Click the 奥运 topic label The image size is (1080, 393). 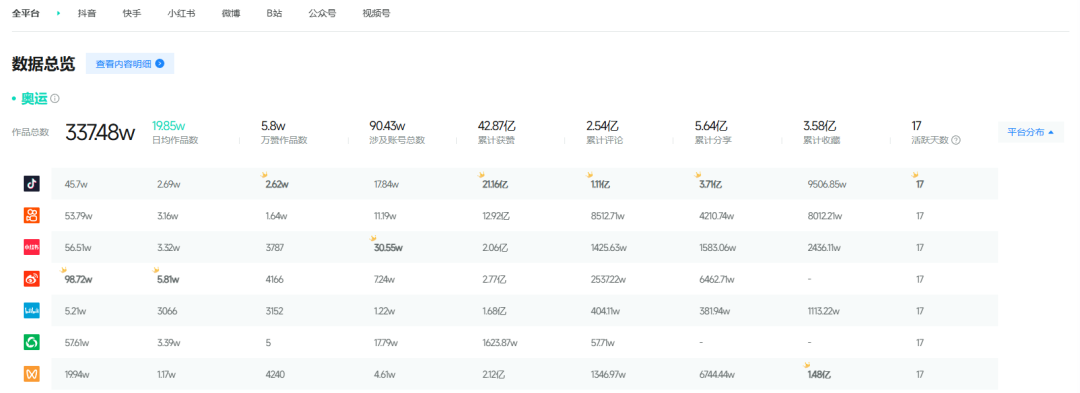pyautogui.click(x=34, y=98)
